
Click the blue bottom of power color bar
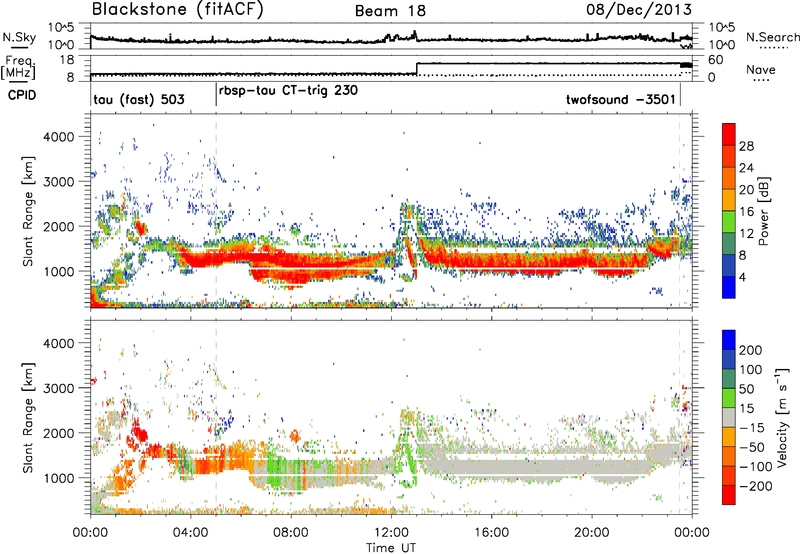click(x=729, y=288)
